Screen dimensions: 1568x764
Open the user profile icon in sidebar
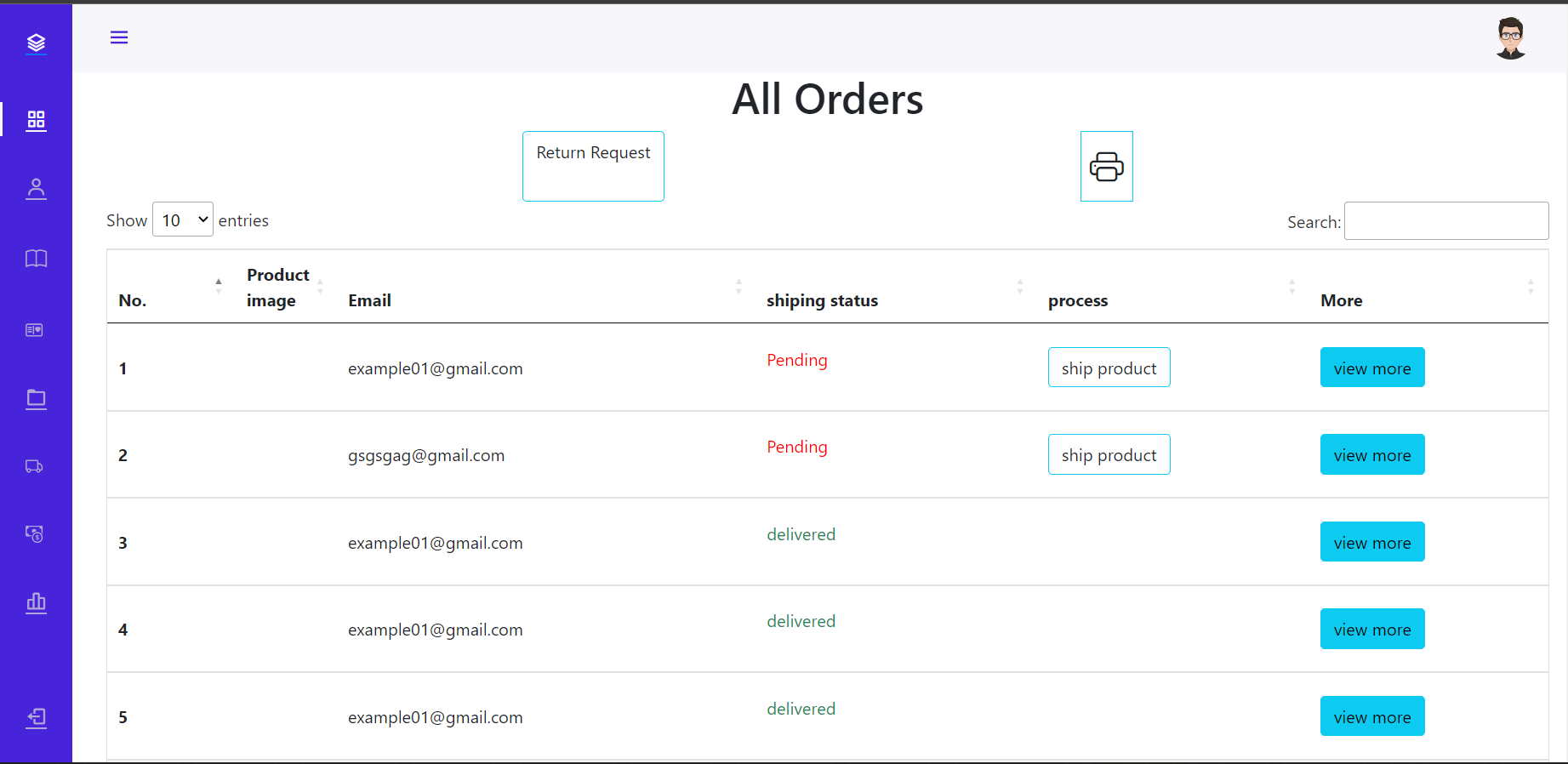(36, 189)
